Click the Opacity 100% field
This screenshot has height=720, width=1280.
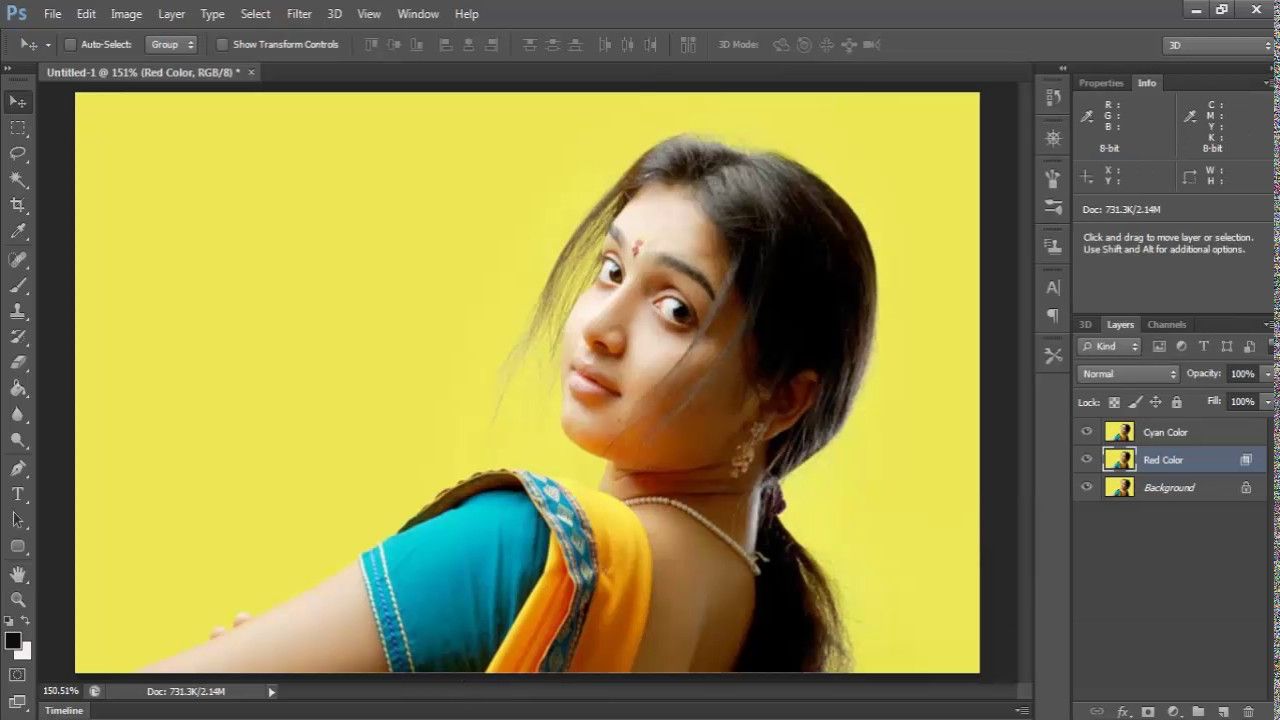coord(1242,374)
